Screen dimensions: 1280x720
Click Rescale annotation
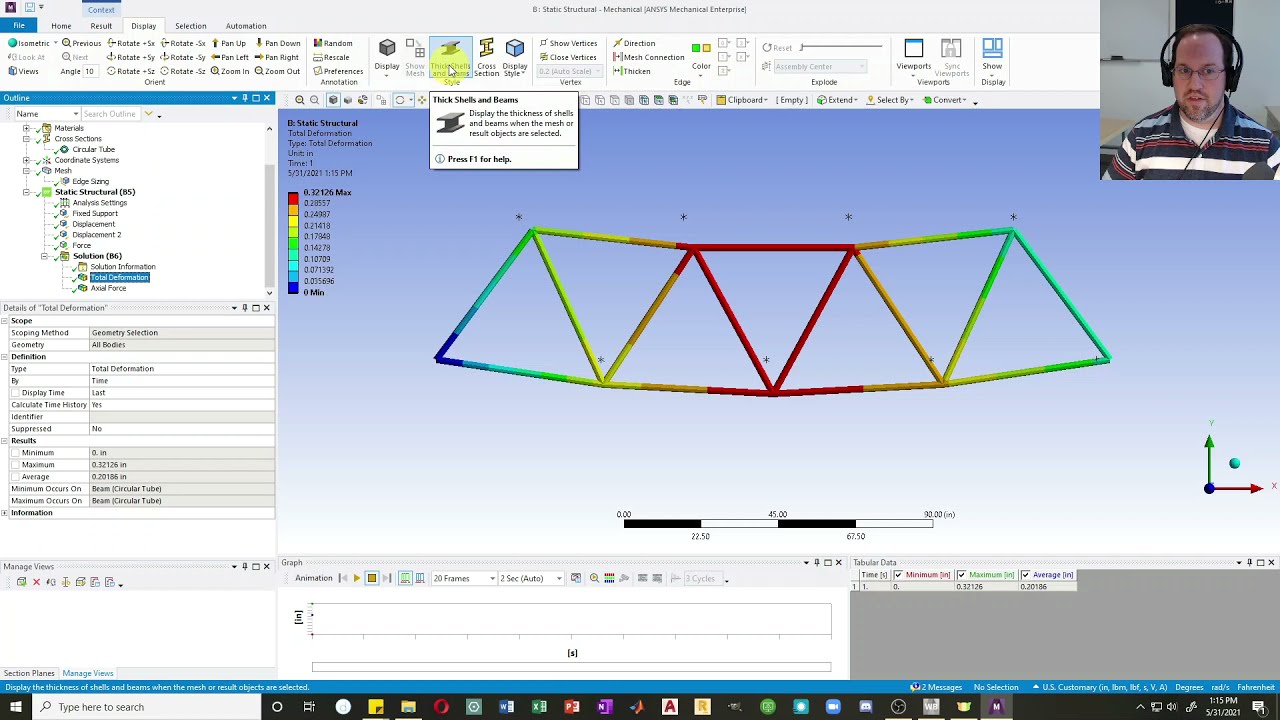331,58
